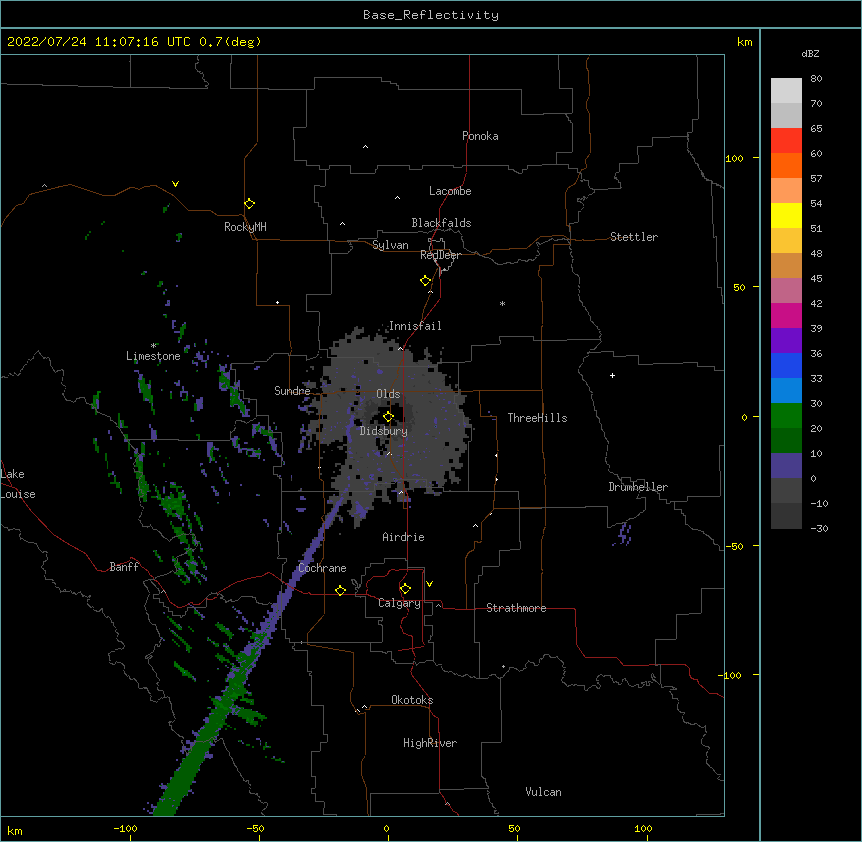Click the Airdrie city label
Screen dimensions: 862x842
coord(404,537)
